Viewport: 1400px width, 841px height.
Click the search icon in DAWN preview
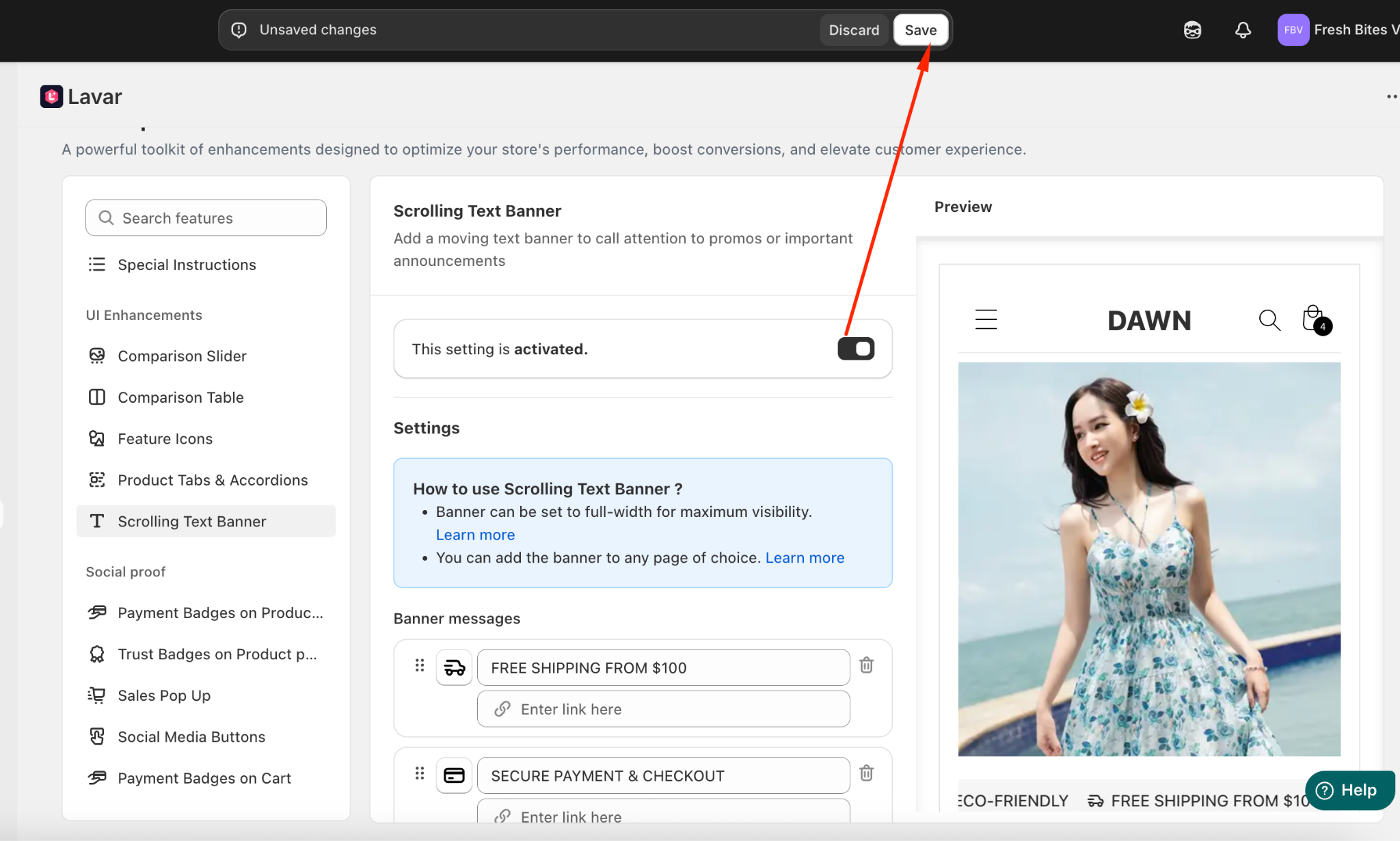1269,320
